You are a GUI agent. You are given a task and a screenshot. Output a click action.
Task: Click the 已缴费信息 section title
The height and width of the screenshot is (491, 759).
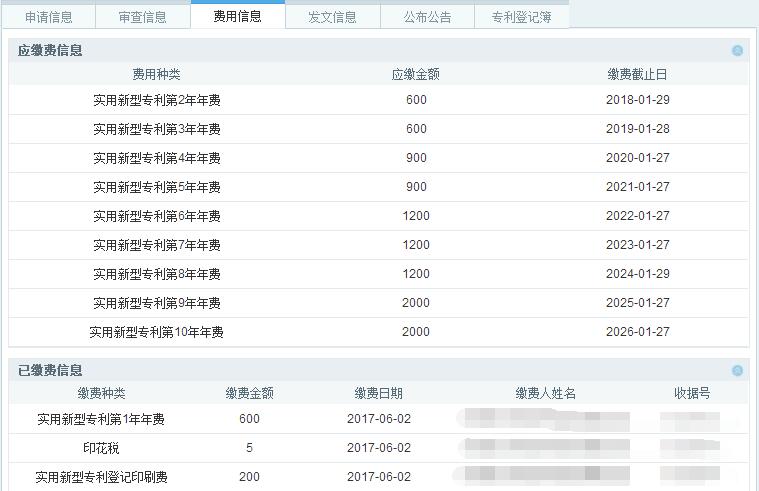50,371
